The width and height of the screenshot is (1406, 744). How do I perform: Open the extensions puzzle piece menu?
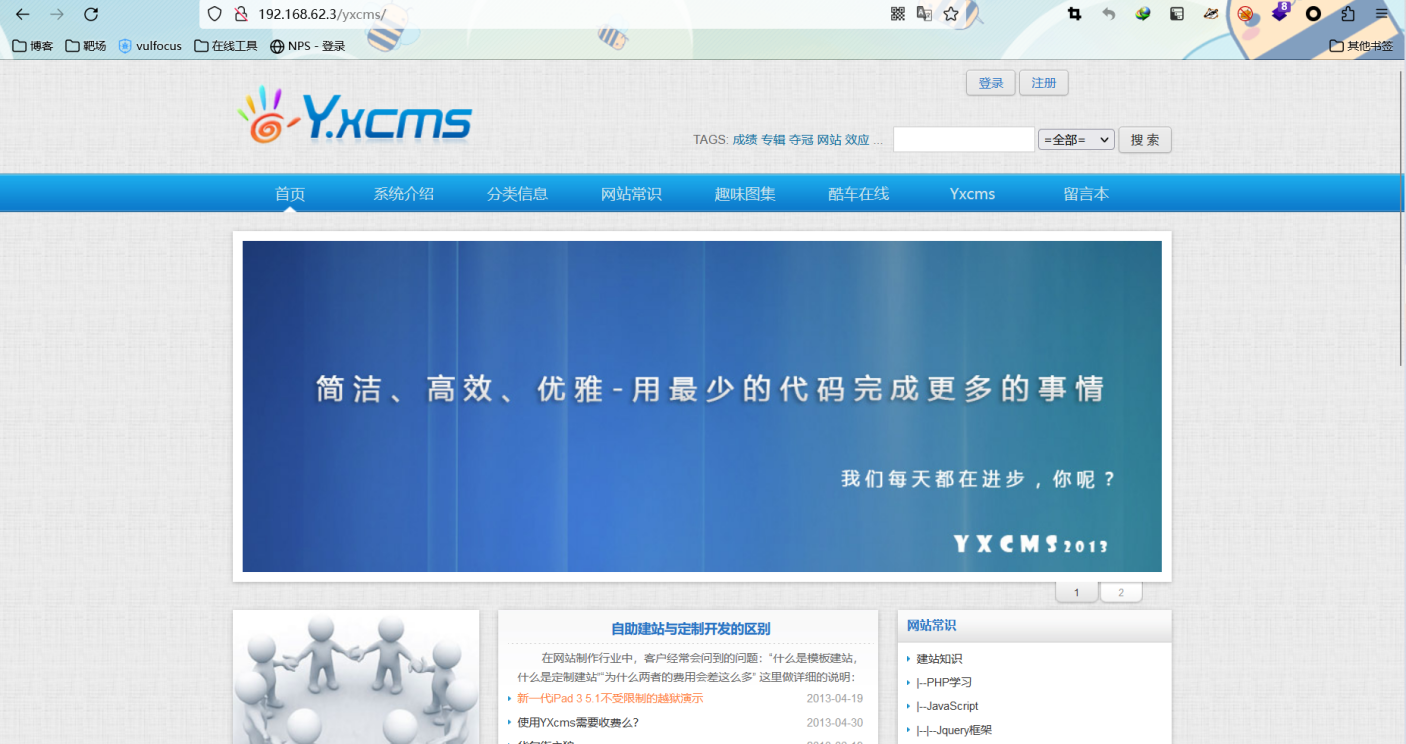(1348, 14)
